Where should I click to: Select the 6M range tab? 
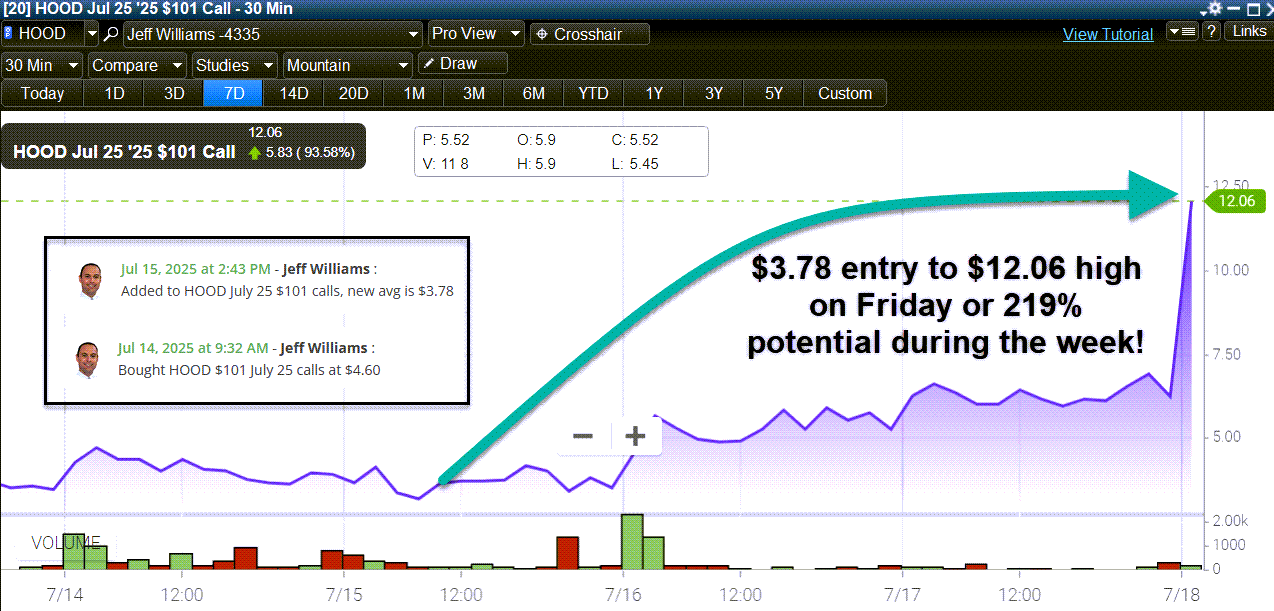click(534, 93)
